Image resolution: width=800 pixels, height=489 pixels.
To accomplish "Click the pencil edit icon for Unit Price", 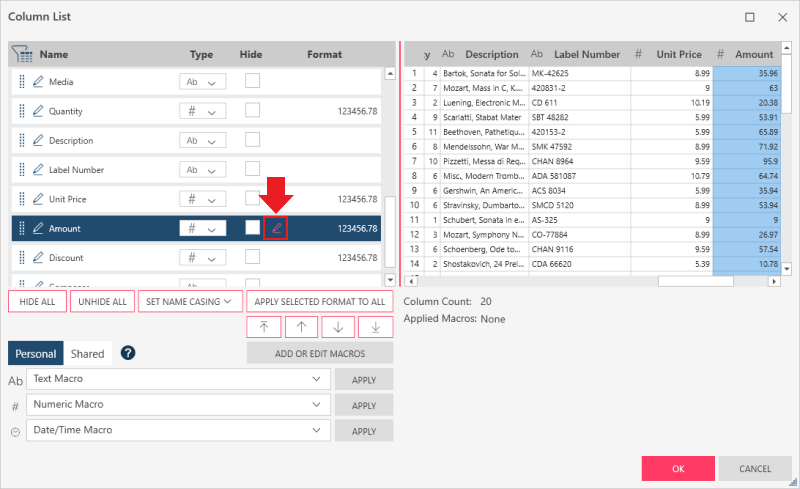I will [x=38, y=199].
